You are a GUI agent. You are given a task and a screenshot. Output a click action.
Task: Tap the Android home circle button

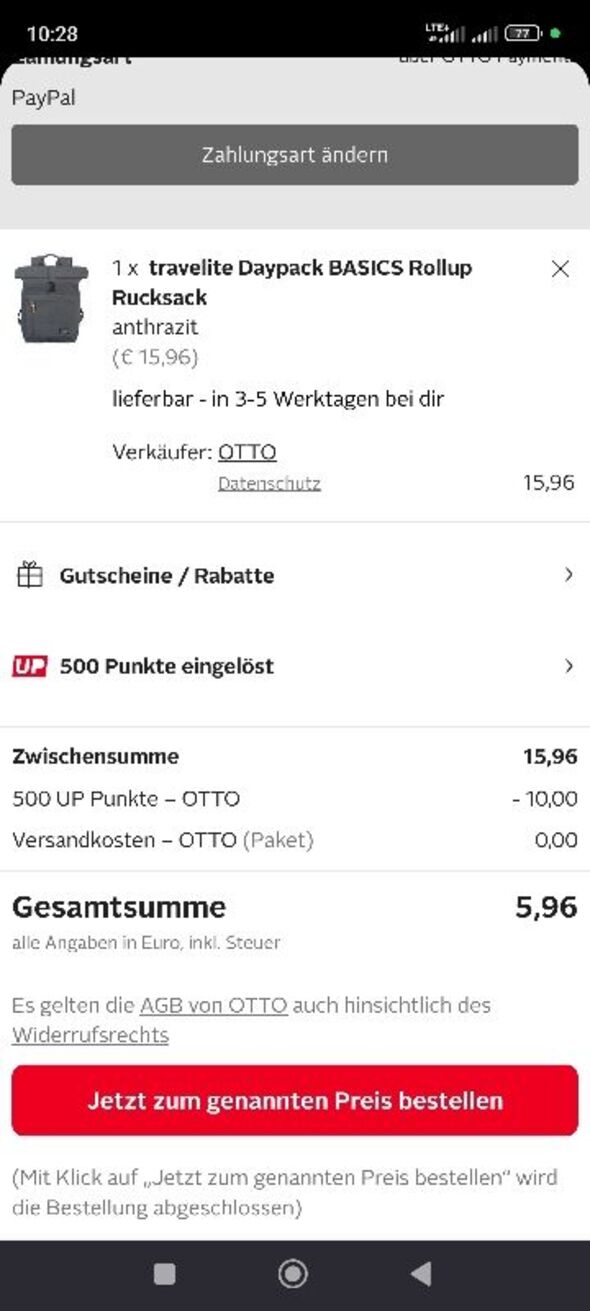293,1273
